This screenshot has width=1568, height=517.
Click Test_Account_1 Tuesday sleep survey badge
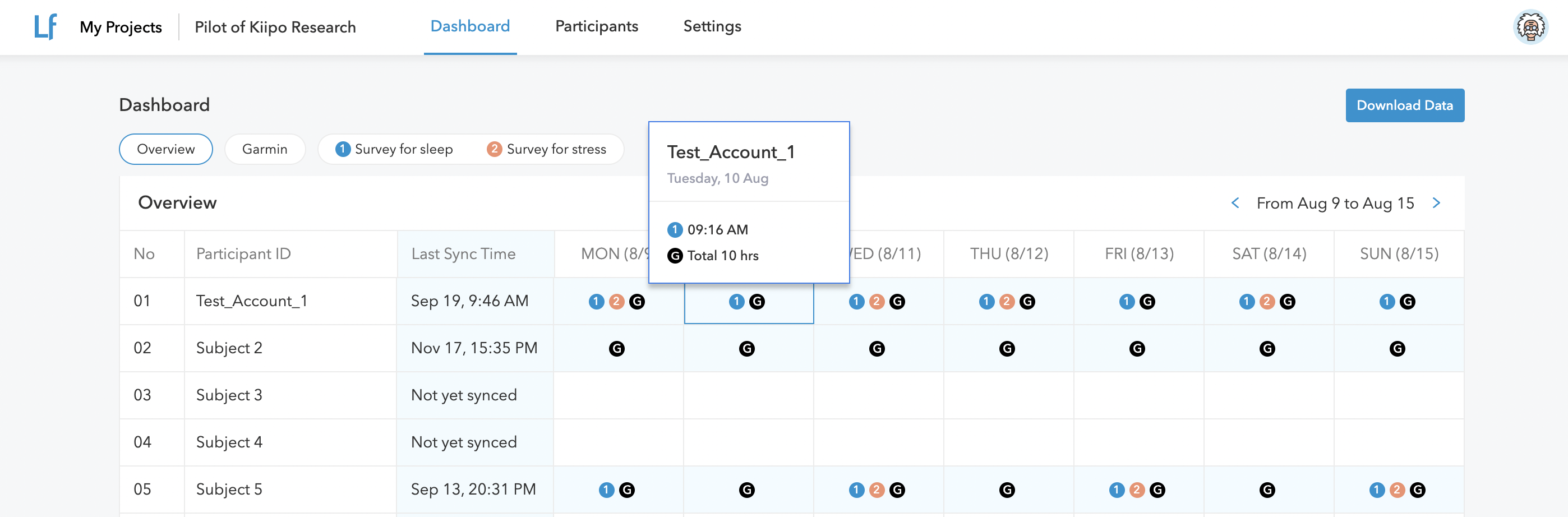pyautogui.click(x=736, y=302)
